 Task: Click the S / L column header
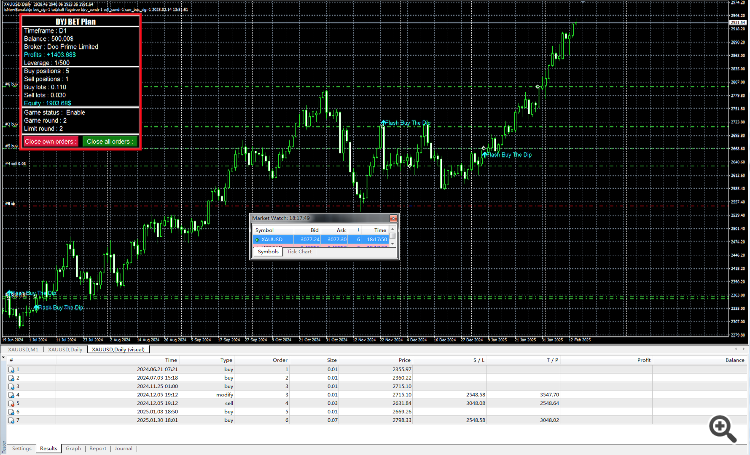479,360
